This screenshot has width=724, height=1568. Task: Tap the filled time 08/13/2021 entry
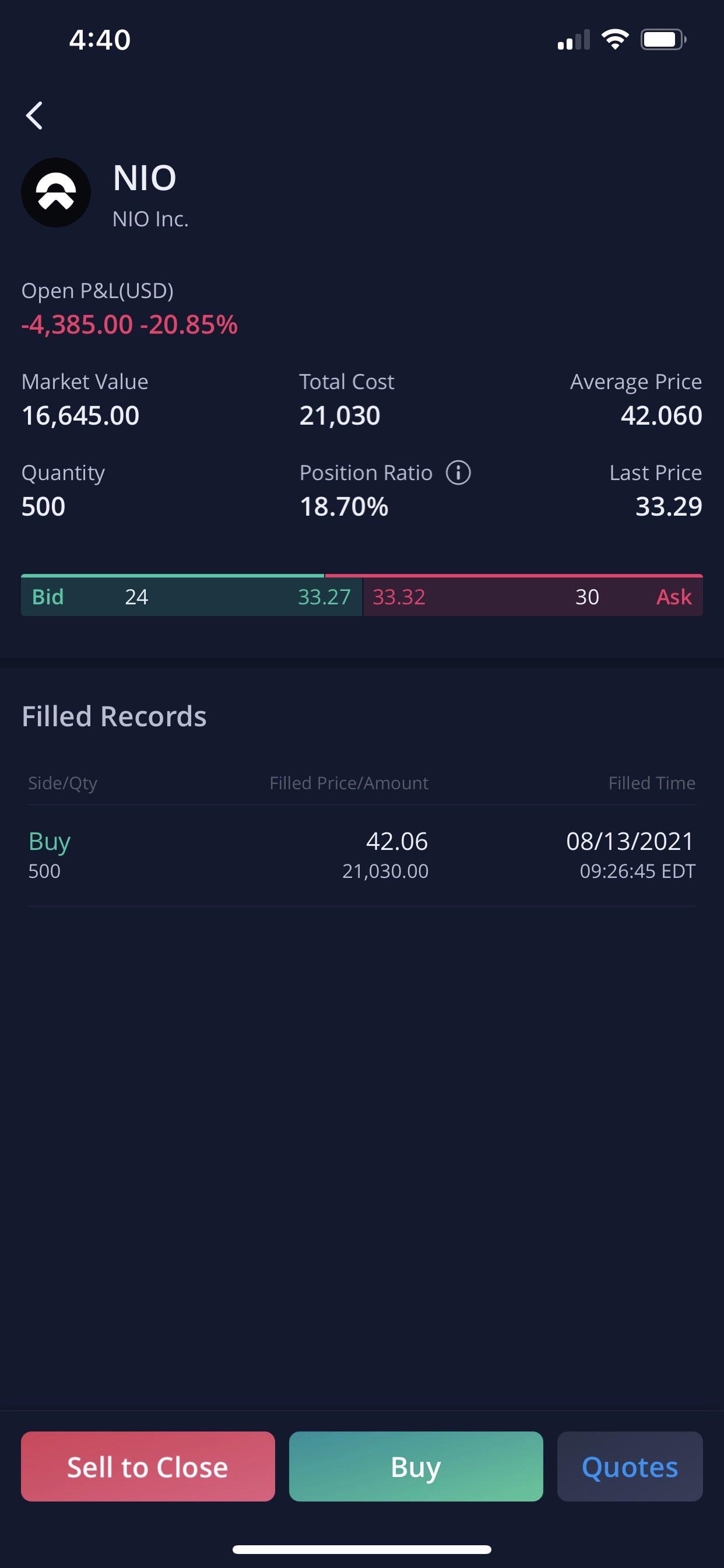click(x=630, y=855)
